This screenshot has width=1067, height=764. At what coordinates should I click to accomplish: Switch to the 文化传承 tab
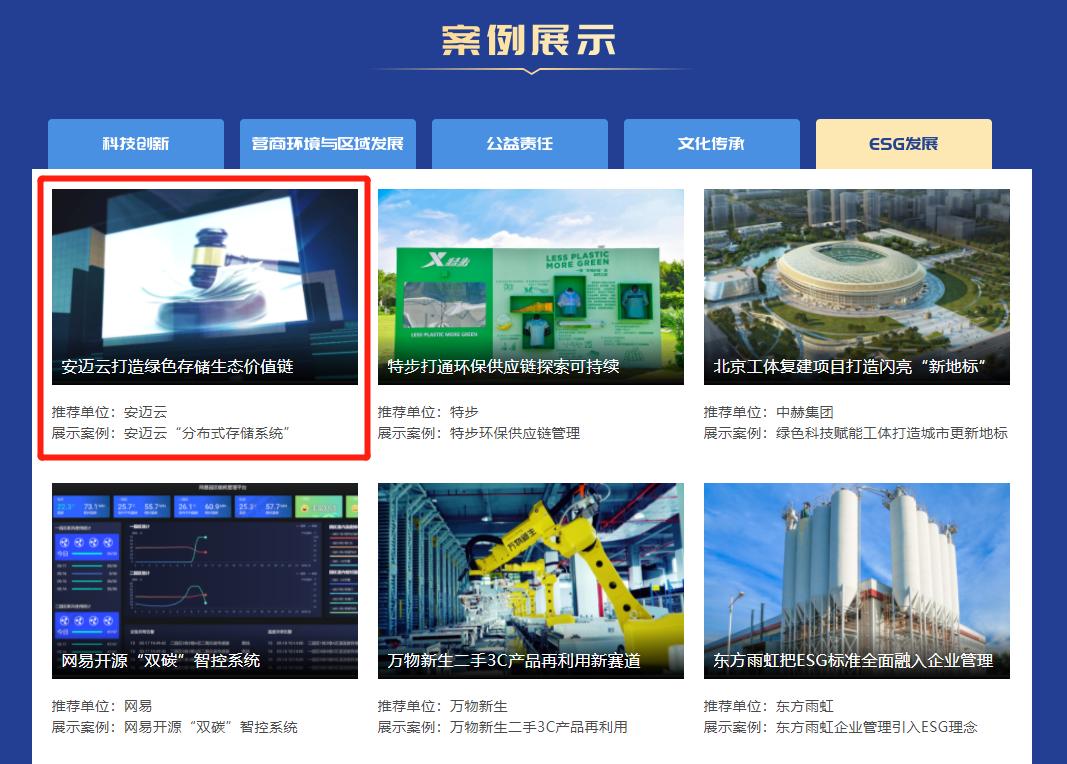(712, 144)
